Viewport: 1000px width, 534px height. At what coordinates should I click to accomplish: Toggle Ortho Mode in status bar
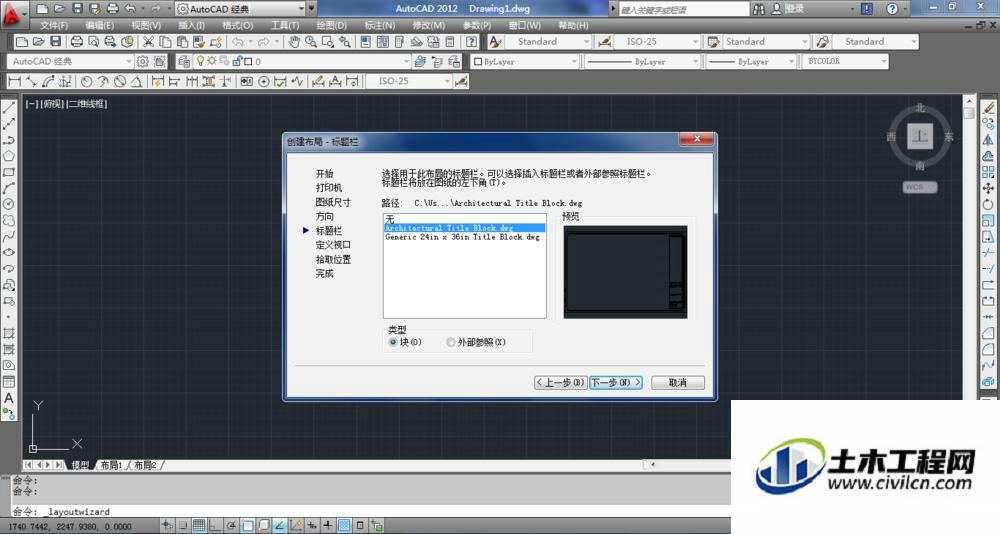click(x=215, y=526)
